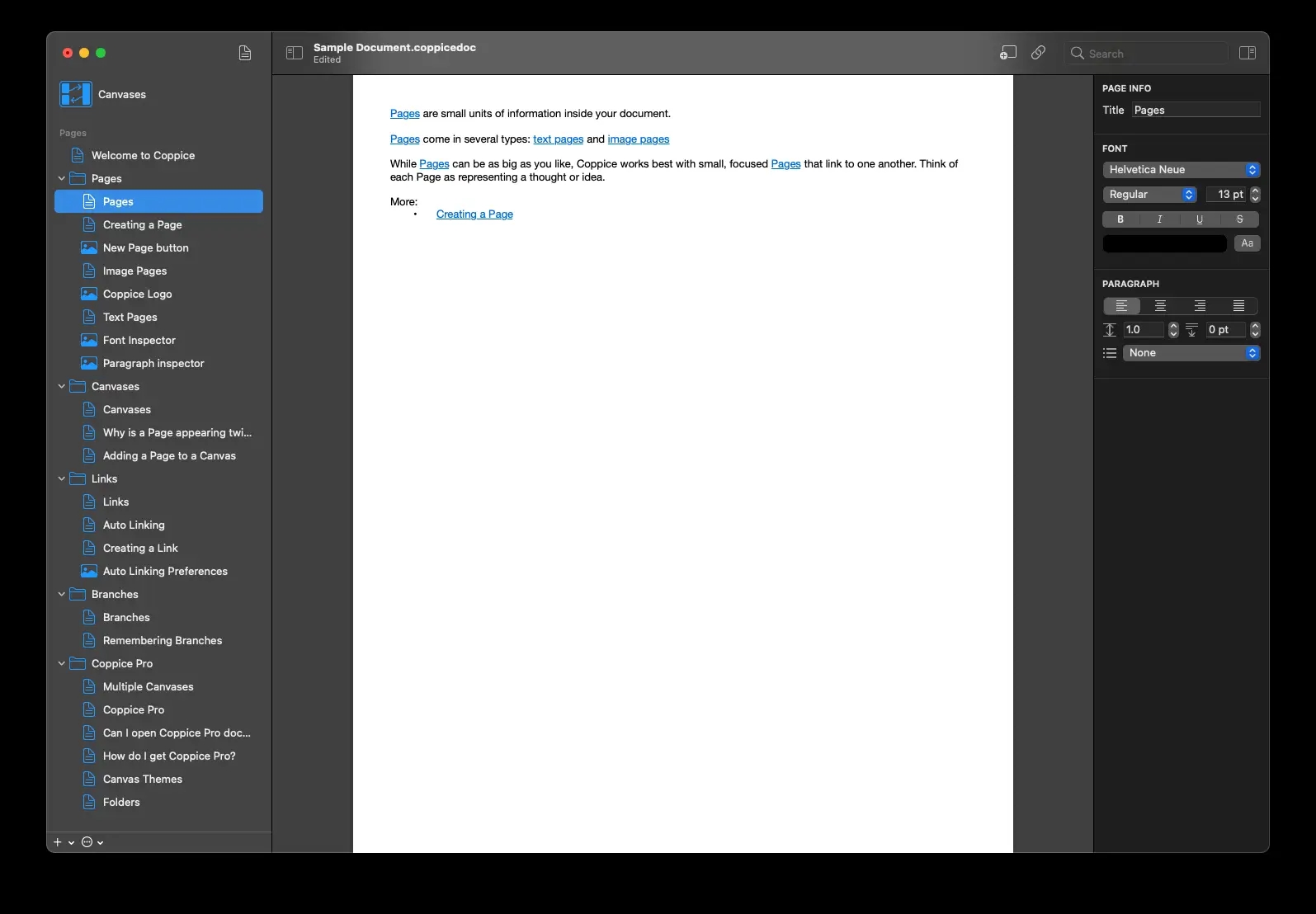Viewport: 1316px width, 914px height.
Task: Click the Pages link before "are small units"
Action: click(x=405, y=114)
